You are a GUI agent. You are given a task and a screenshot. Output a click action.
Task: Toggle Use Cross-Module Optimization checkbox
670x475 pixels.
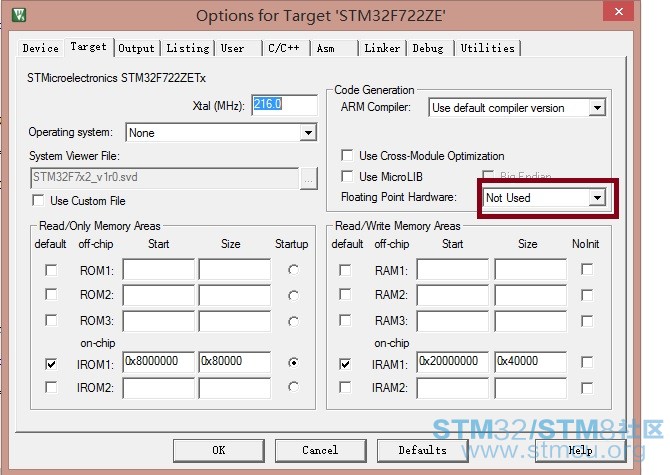point(347,155)
